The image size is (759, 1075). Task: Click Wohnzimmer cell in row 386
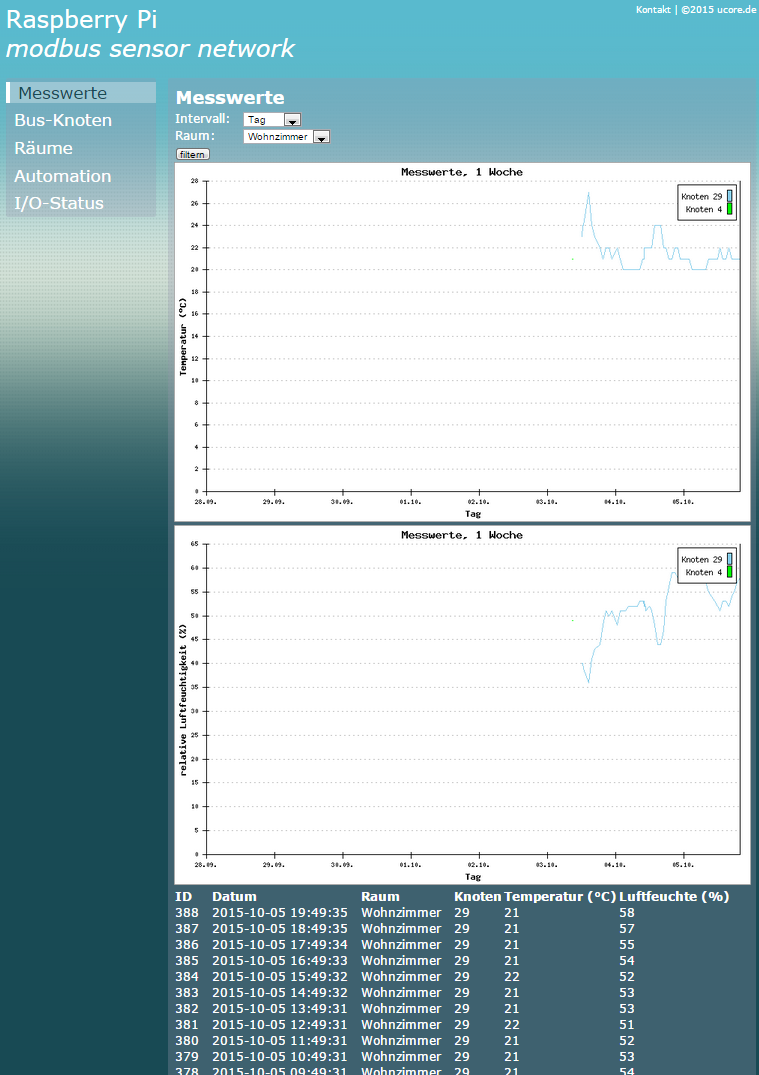tap(401, 944)
